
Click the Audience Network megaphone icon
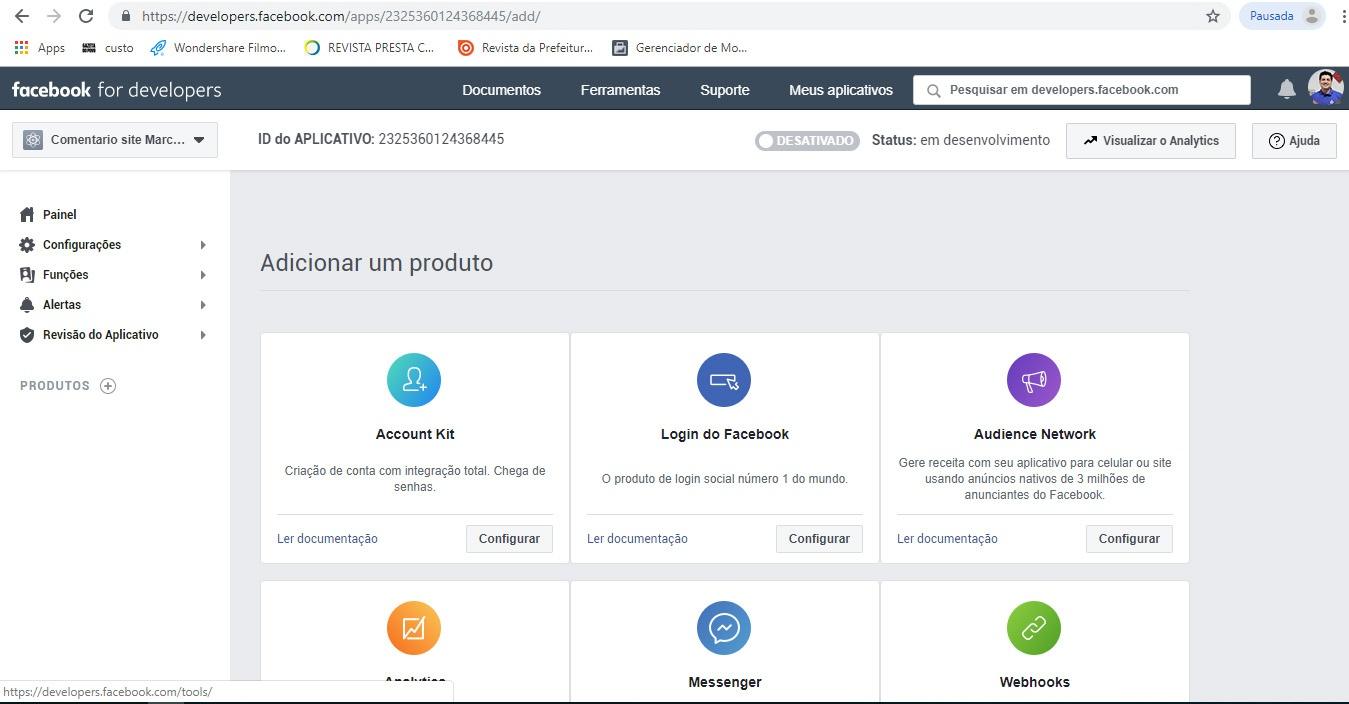click(1034, 380)
